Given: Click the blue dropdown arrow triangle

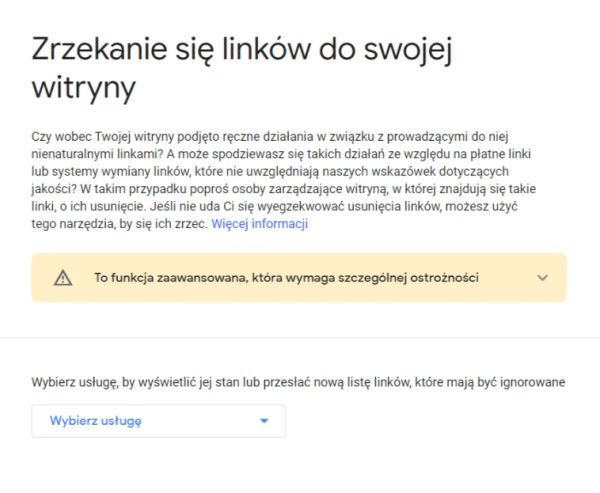Looking at the screenshot, I should [x=264, y=421].
